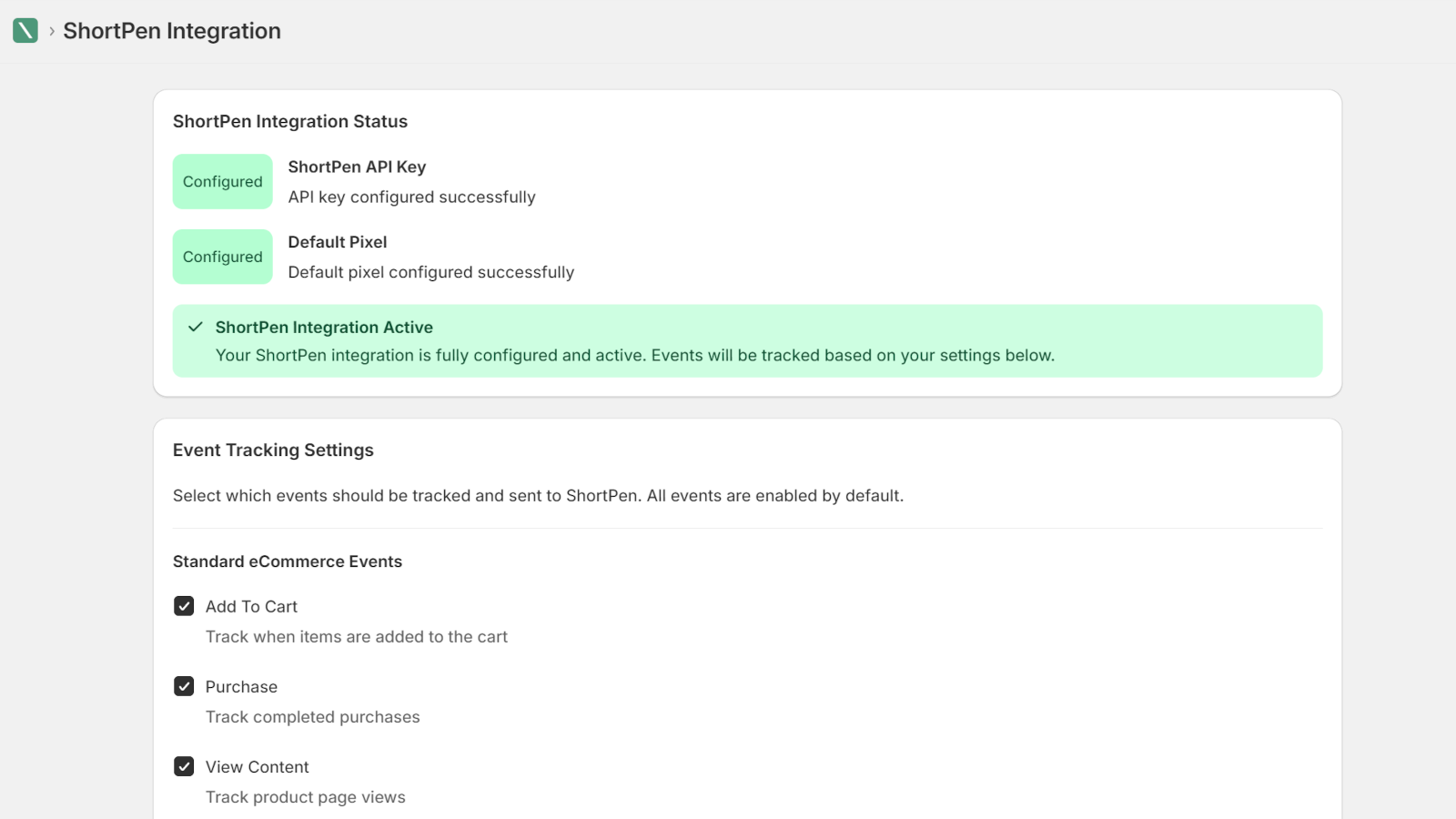Toggle the Purchase event checkbox

184,686
